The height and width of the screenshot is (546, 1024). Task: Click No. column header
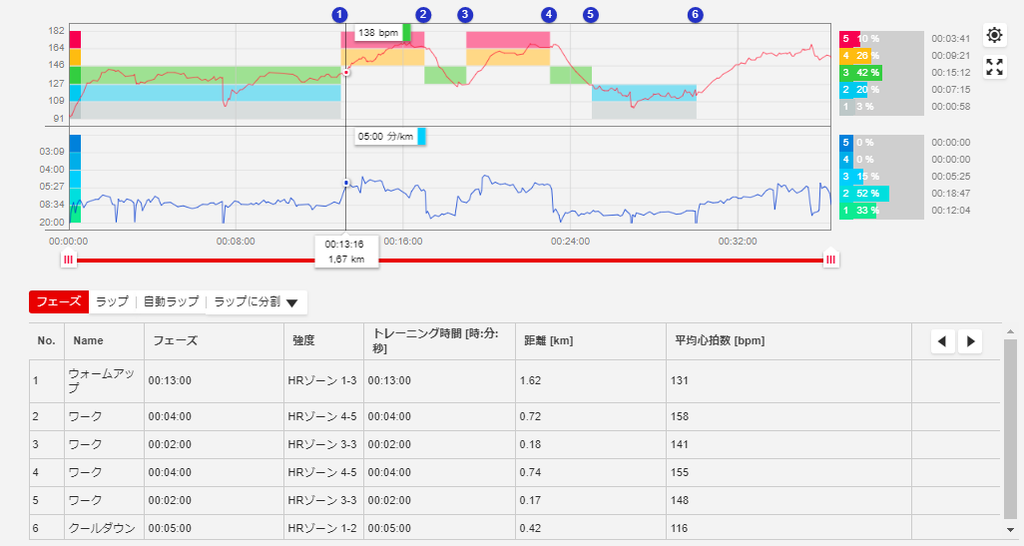(46, 341)
